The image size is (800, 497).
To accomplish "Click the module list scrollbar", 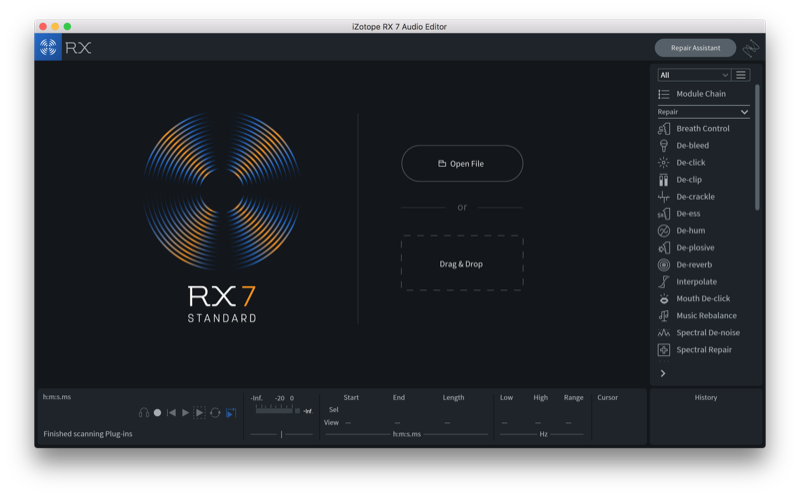I will click(757, 148).
